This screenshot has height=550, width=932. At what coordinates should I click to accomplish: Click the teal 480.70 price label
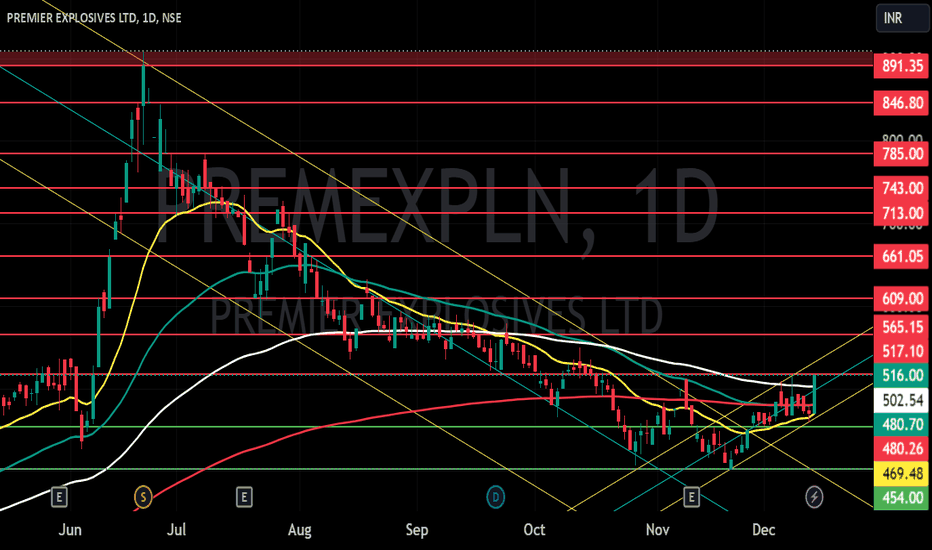click(x=900, y=425)
